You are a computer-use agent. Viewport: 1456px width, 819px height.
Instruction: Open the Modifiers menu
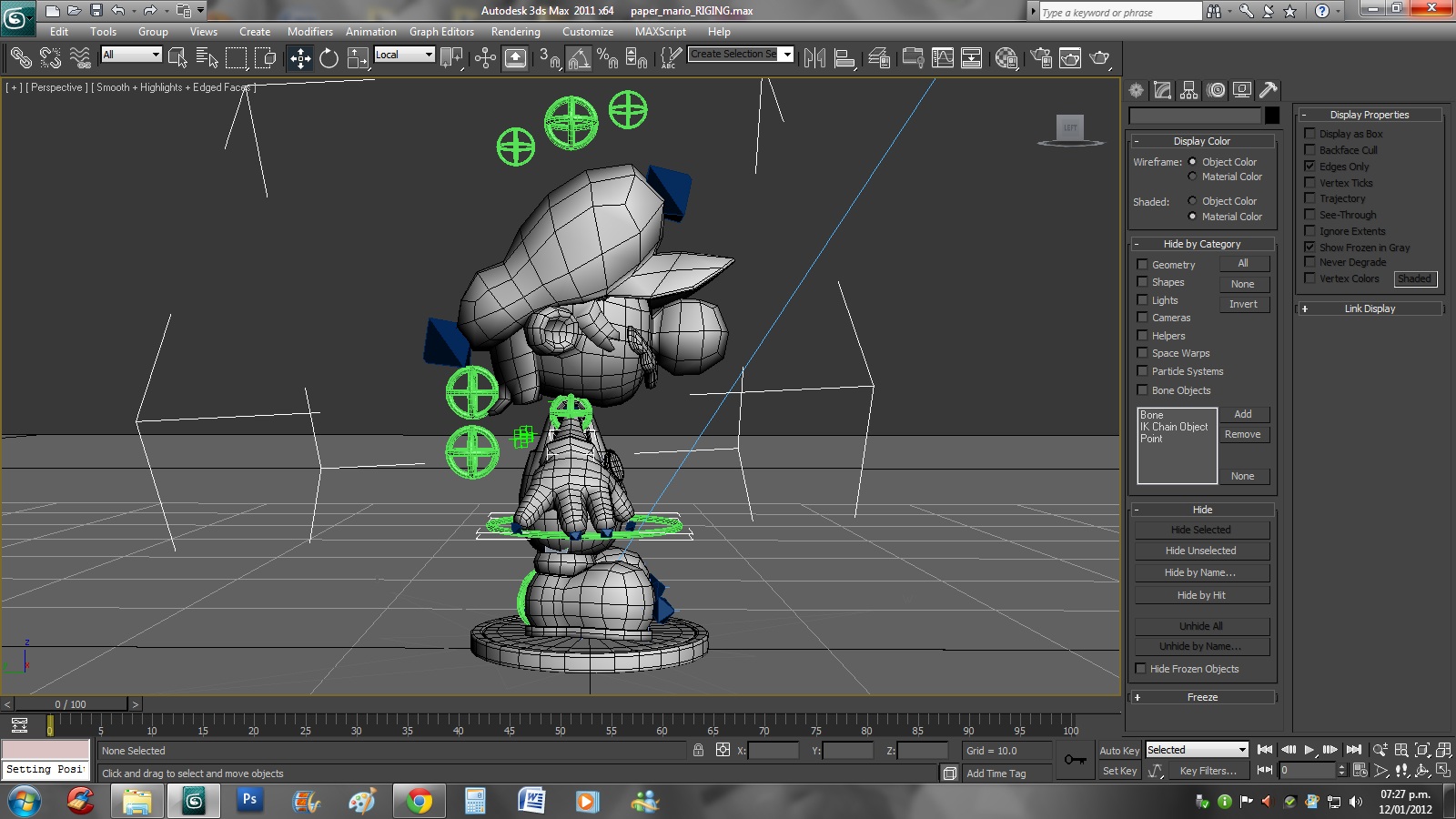[310, 32]
